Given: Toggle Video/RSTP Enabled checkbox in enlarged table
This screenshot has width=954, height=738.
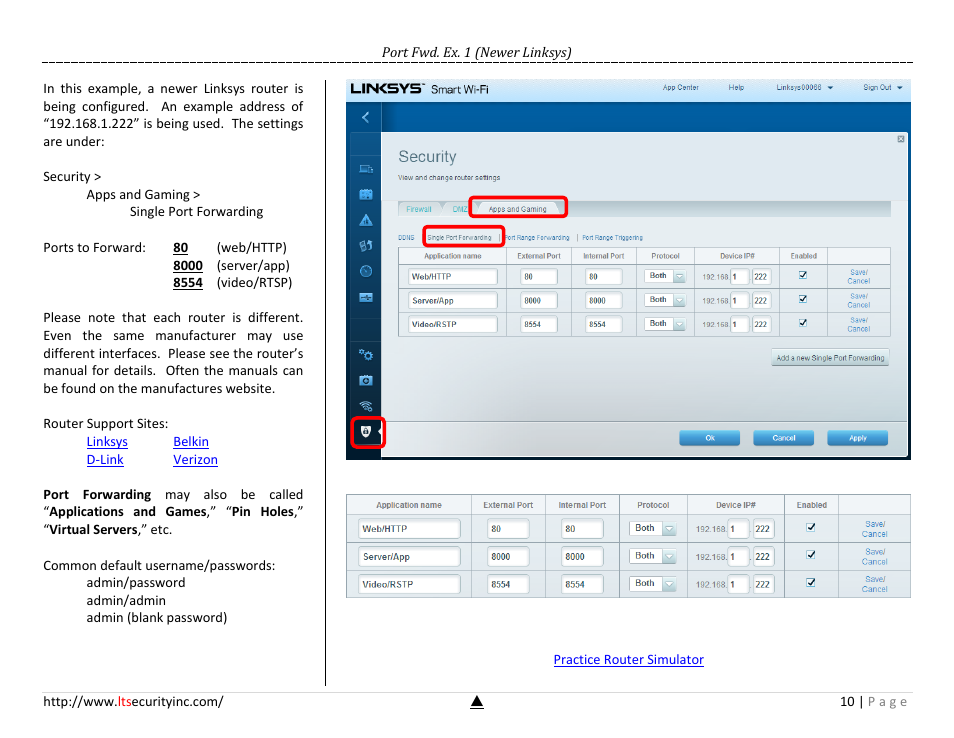Looking at the screenshot, I should tap(810, 582).
